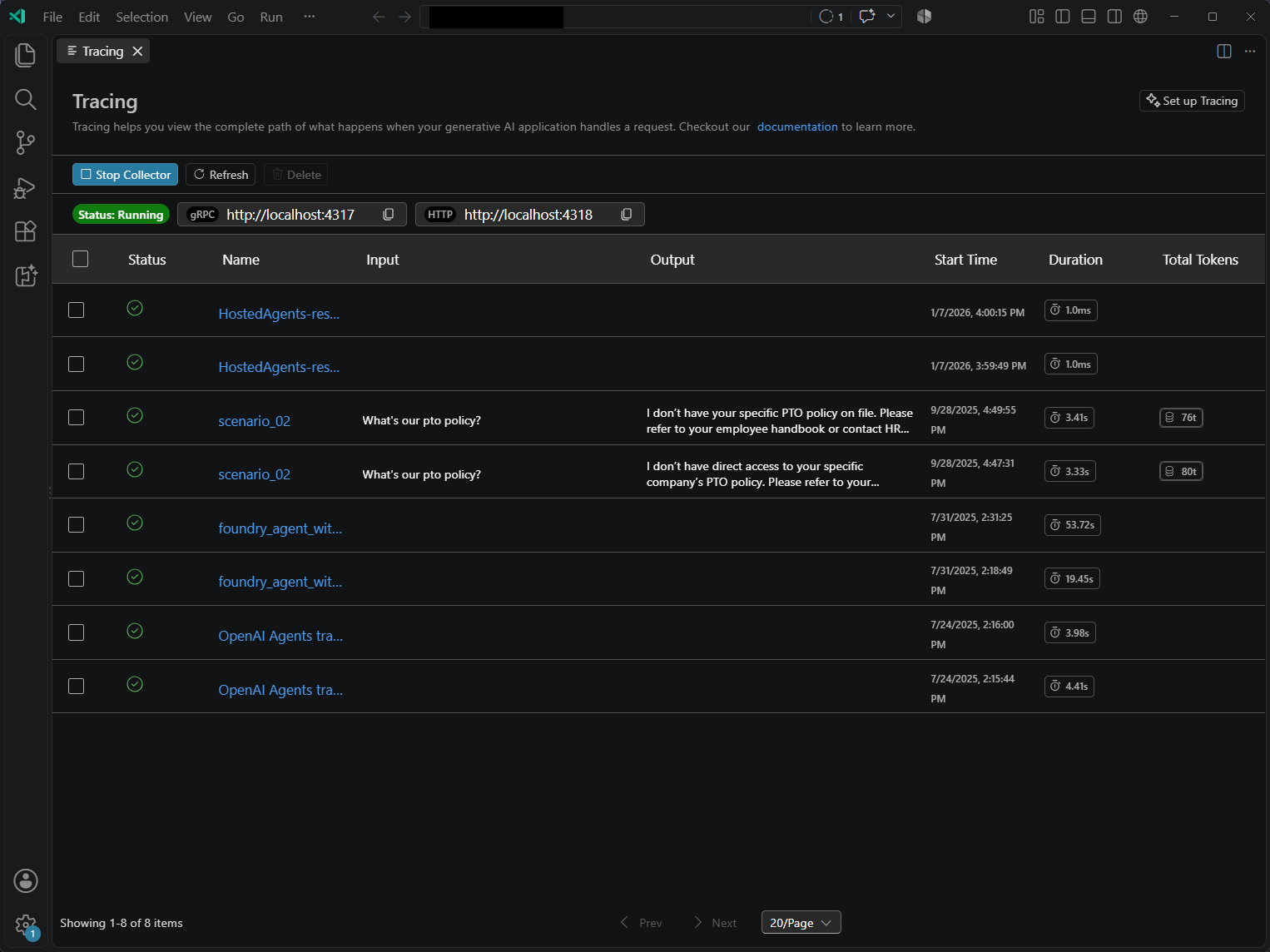Viewport: 1270px width, 952px height.
Task: Expand the chat dropdown chevron in title bar
Action: [x=890, y=17]
